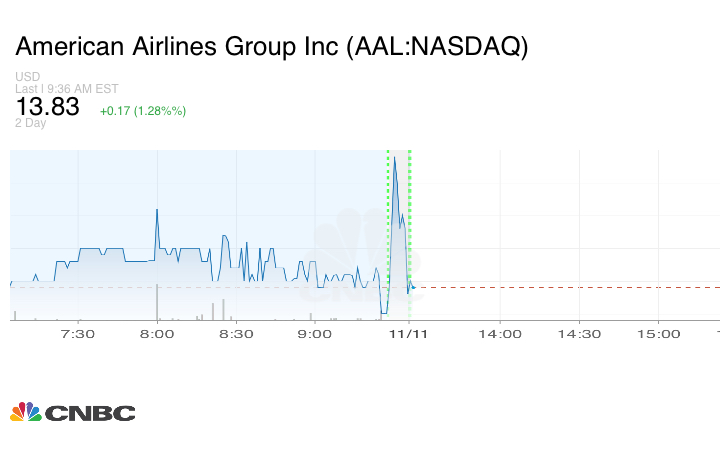Select the 8:00 time axis label

point(157,334)
